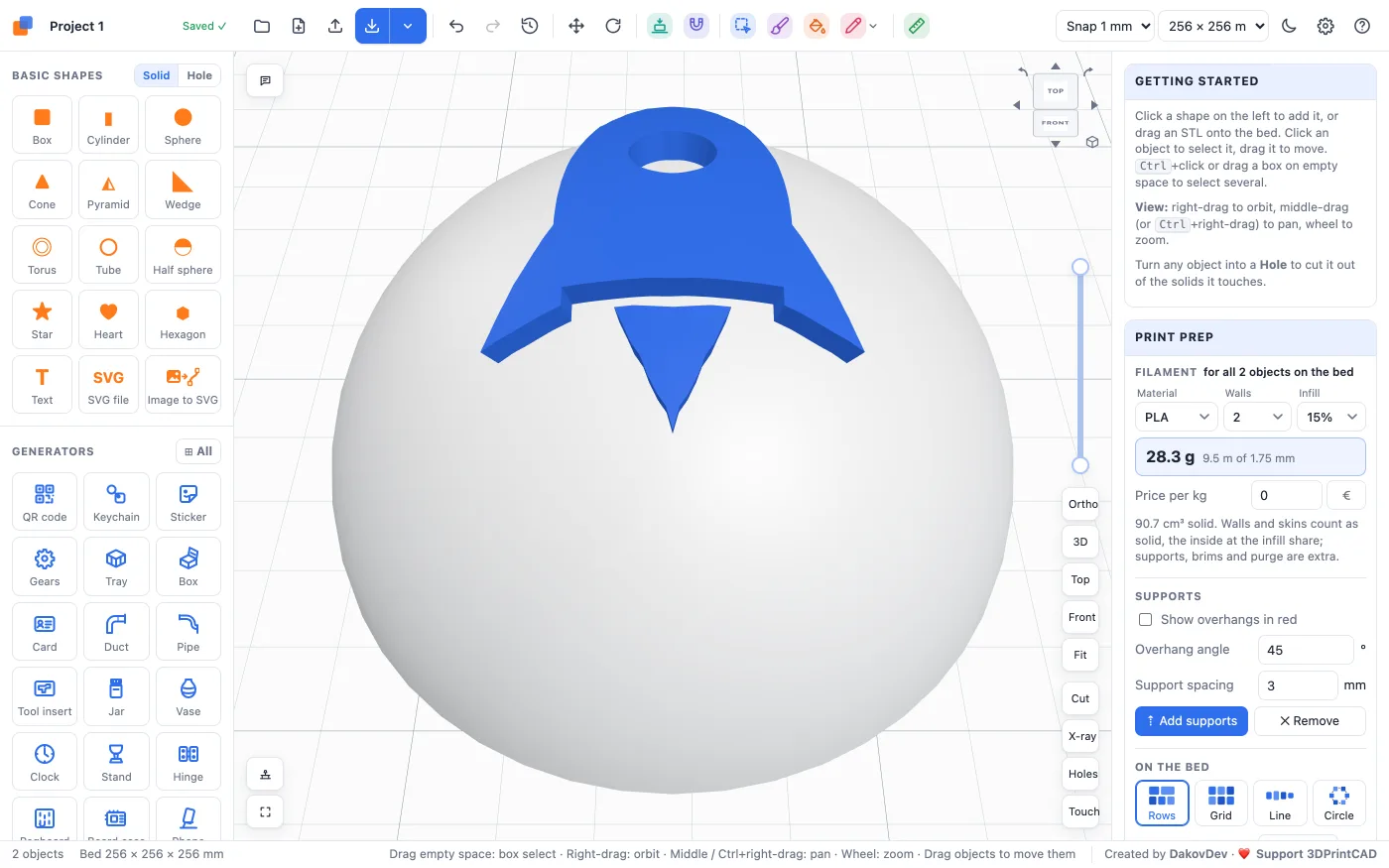The image size is (1389, 868).
Task: Open the QR code generator
Action: pos(45,502)
